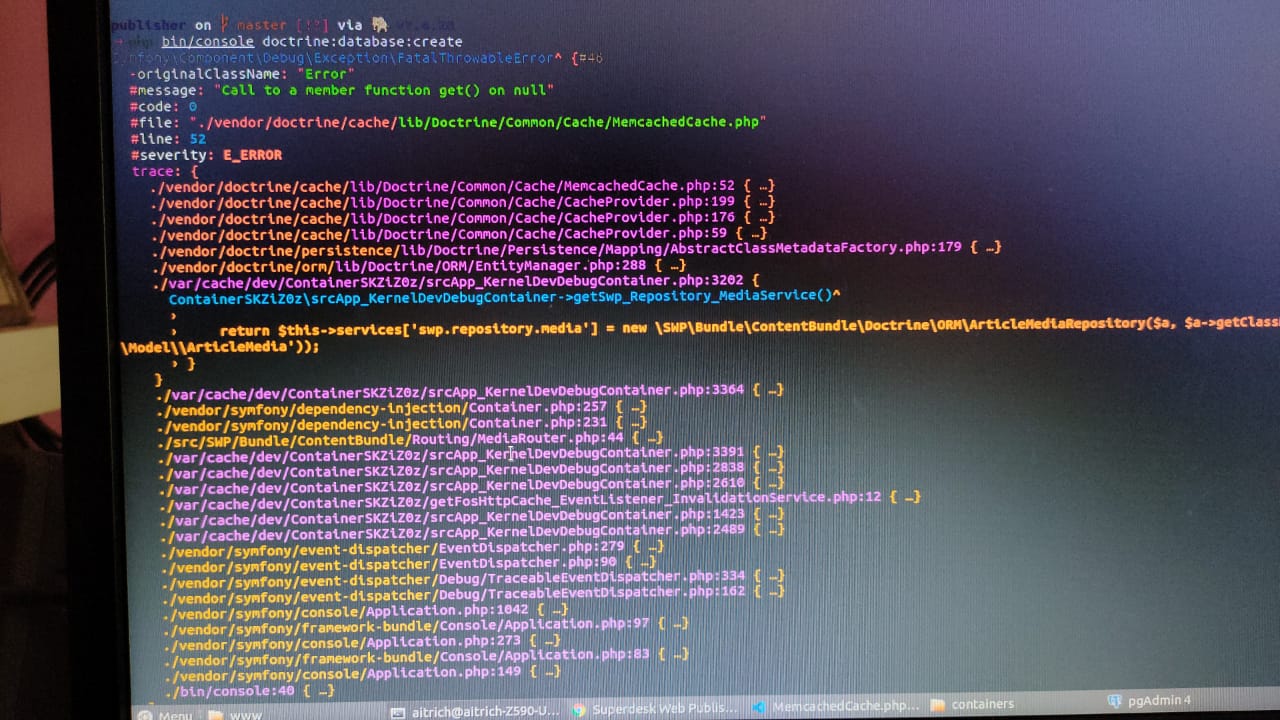Click the srcApp_KernelDevDebugContainer.php:3391 trace line
This screenshot has height=720, width=1280.
pos(472,453)
